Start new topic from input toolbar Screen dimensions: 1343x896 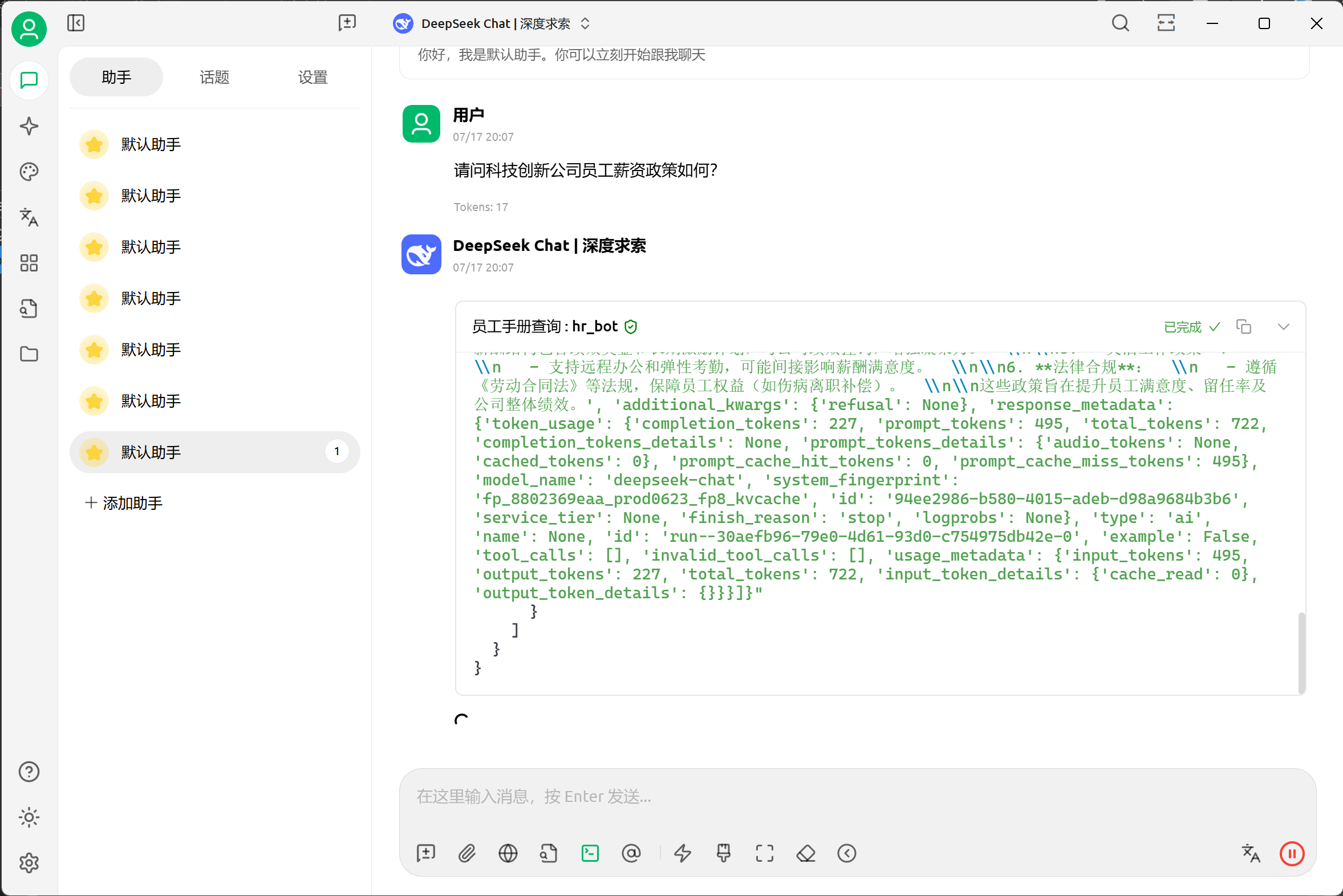click(x=425, y=853)
